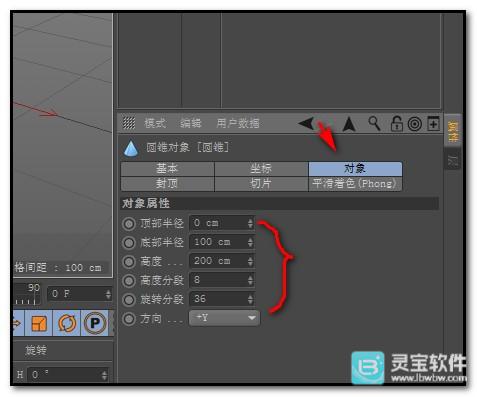Click the 高度 200 cm field

(222, 261)
